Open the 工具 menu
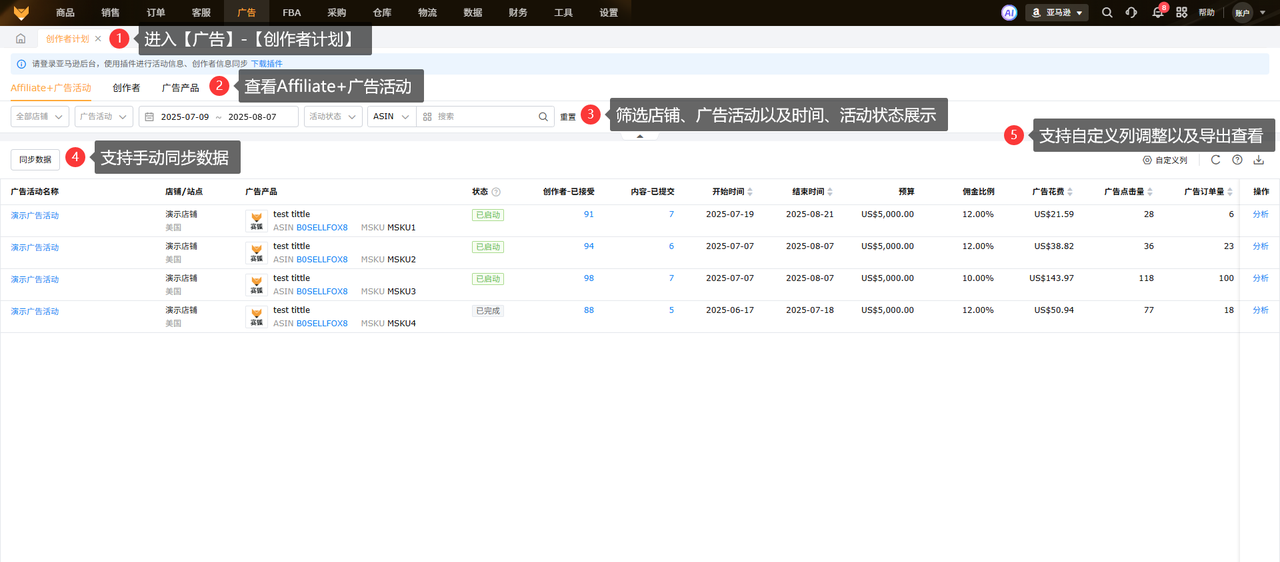Image resolution: width=1280 pixels, height=562 pixels. pos(563,12)
